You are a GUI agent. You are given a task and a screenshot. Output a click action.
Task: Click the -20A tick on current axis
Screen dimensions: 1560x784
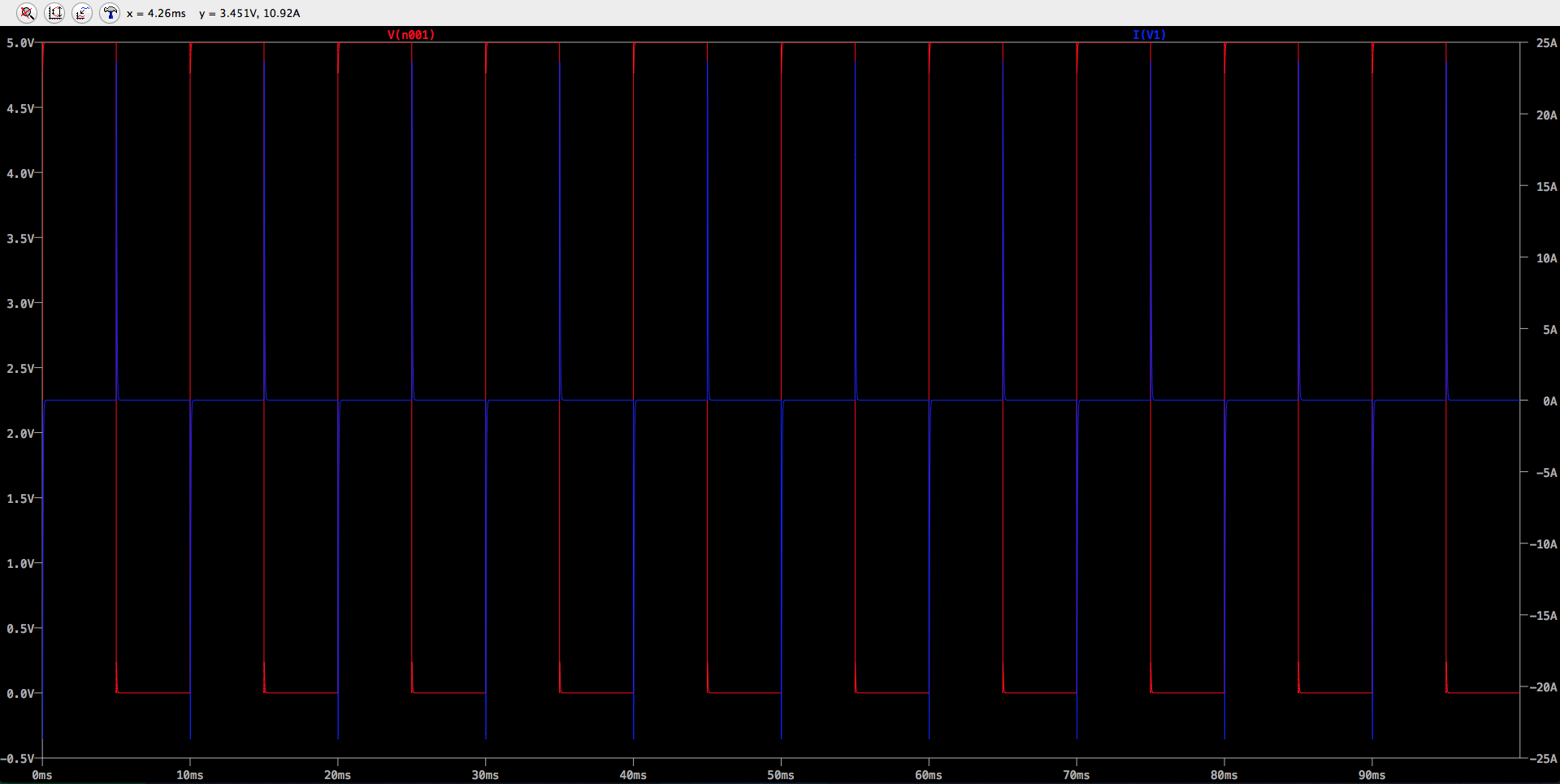1543,687
